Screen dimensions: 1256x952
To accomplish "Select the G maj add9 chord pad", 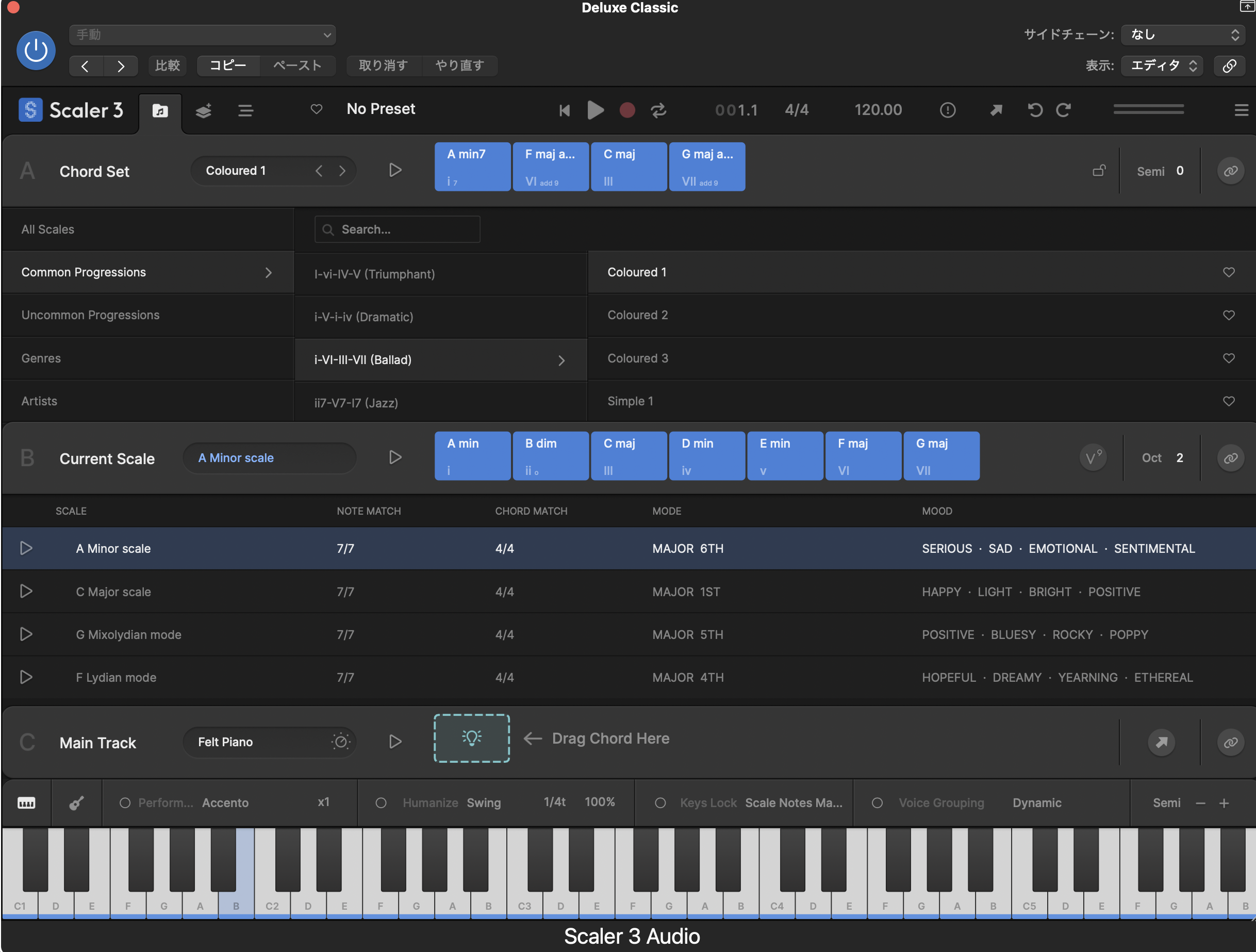I will [x=707, y=167].
